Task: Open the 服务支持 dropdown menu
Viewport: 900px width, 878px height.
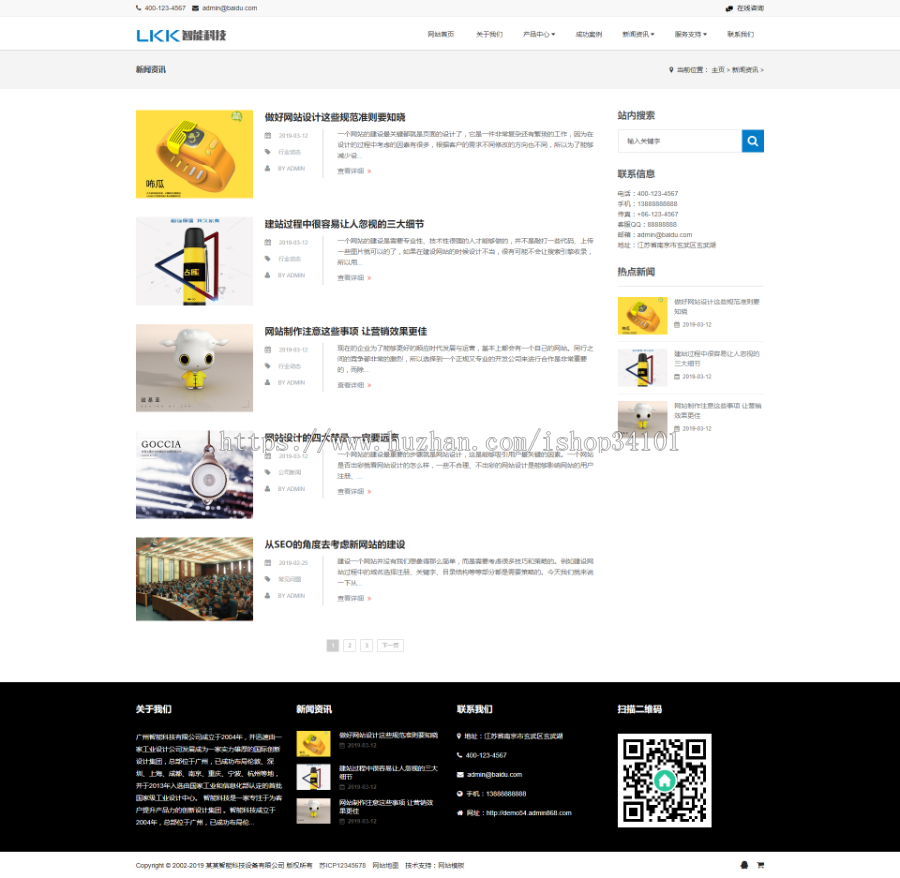Action: (x=689, y=33)
